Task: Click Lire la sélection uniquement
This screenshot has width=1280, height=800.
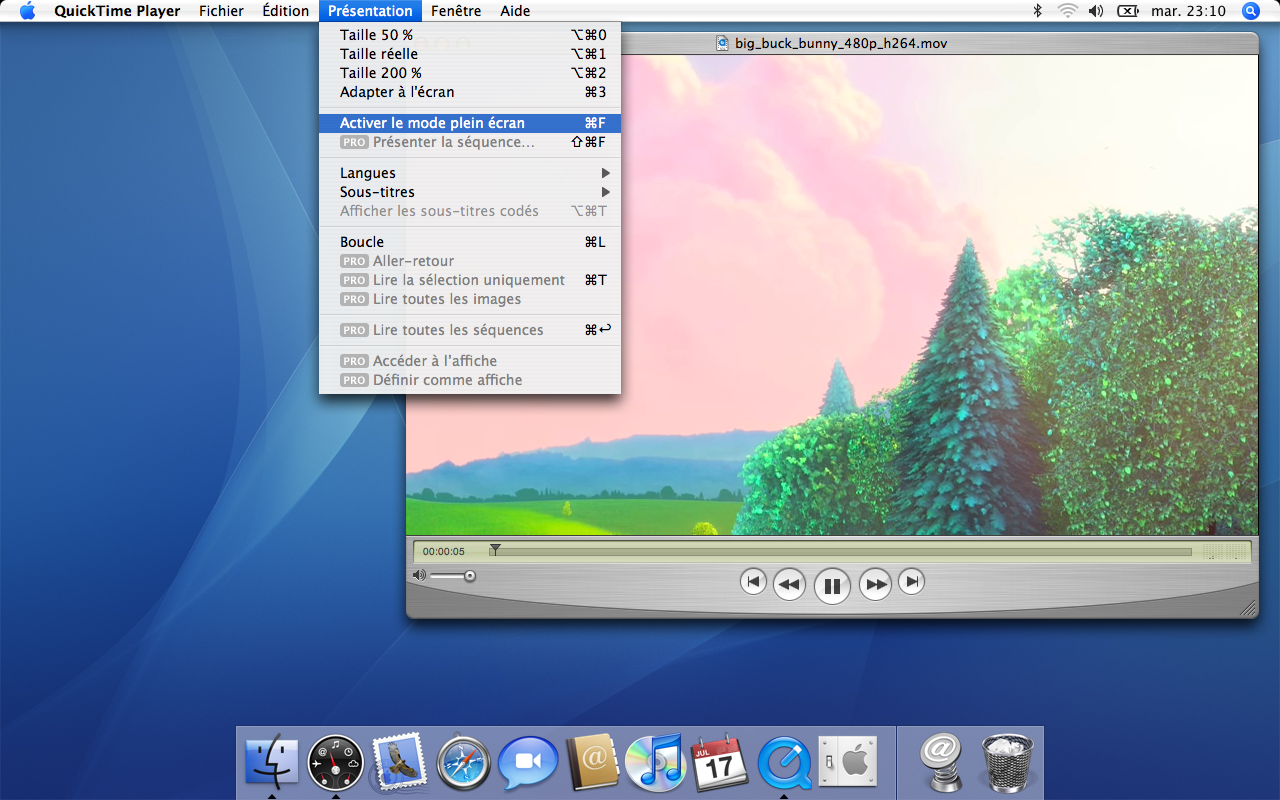Action: (x=470, y=280)
